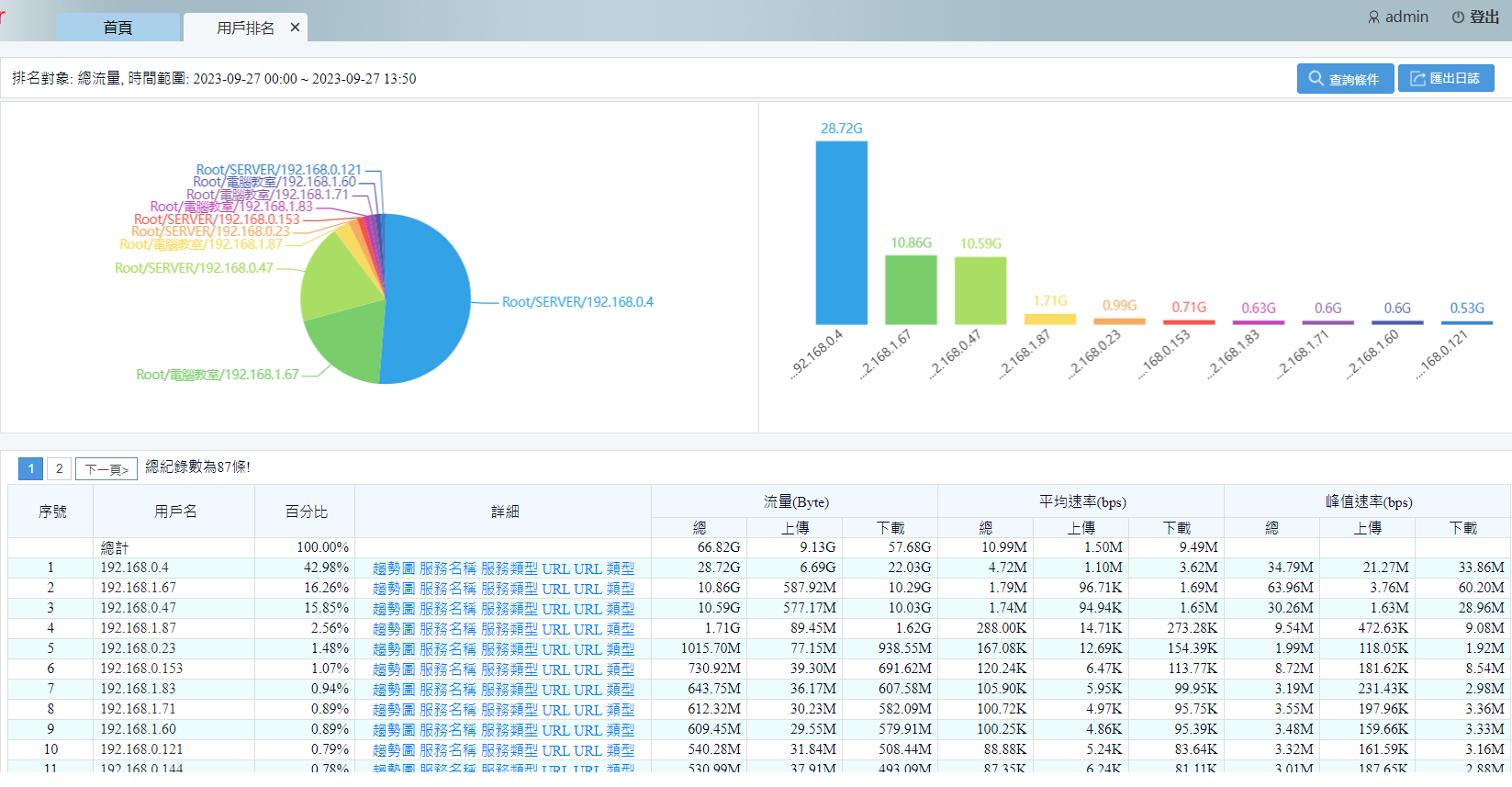Click the 66.82G total traffic cell
Image resolution: width=1512 pixels, height=787 pixels.
(700, 547)
